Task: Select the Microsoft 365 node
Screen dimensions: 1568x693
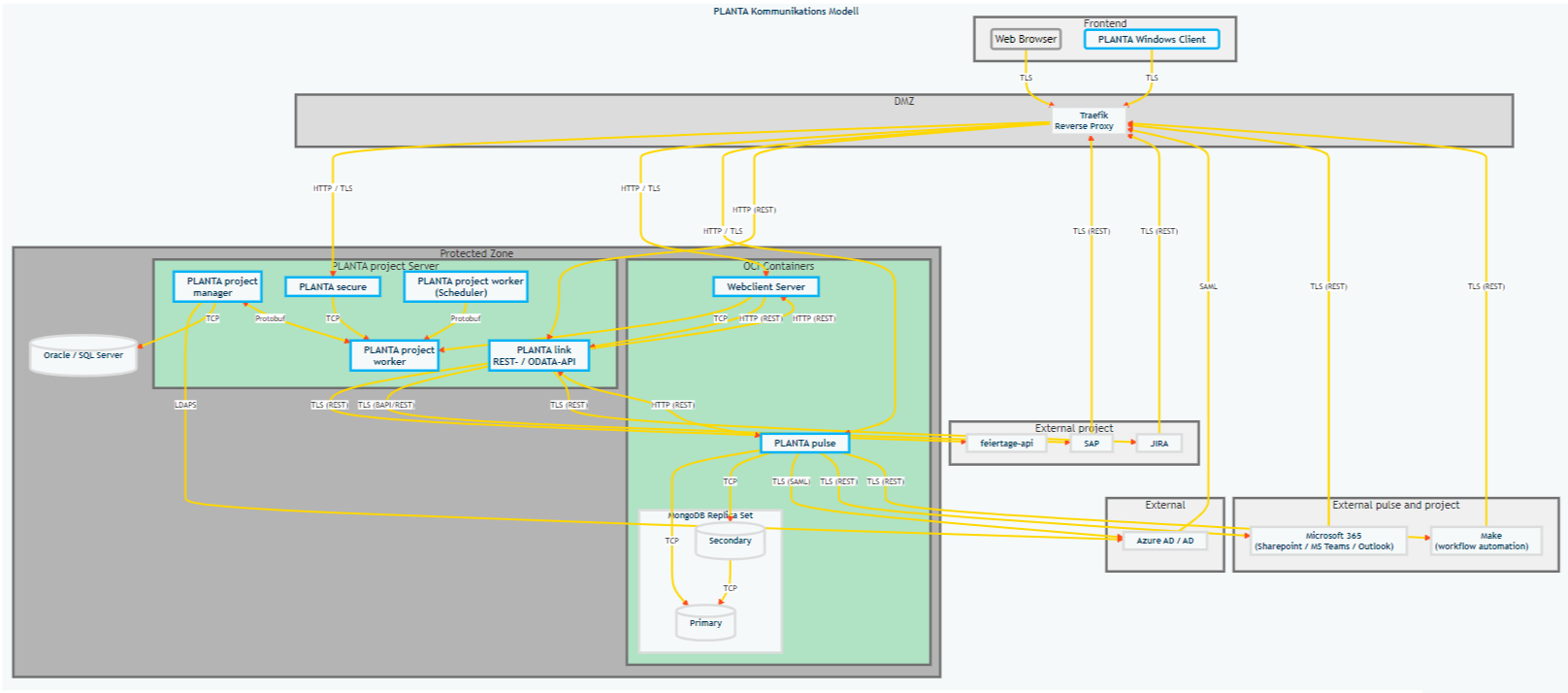Action: (x=1324, y=541)
